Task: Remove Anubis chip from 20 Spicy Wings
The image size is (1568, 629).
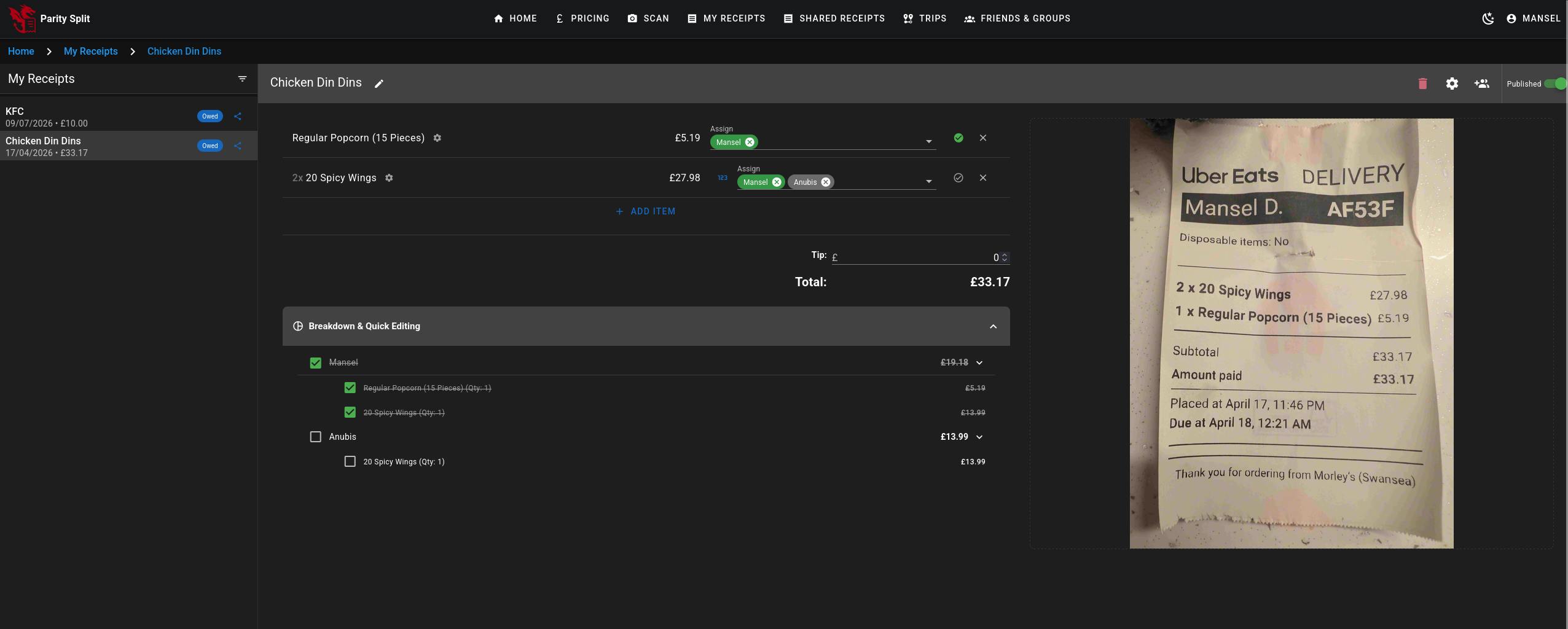Action: click(826, 182)
